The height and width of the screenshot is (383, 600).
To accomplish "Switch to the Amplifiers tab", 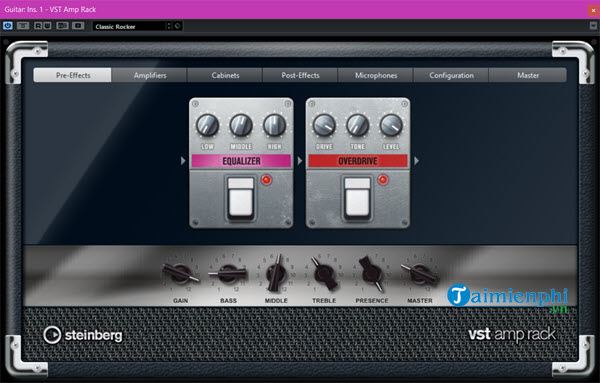I will pos(150,75).
